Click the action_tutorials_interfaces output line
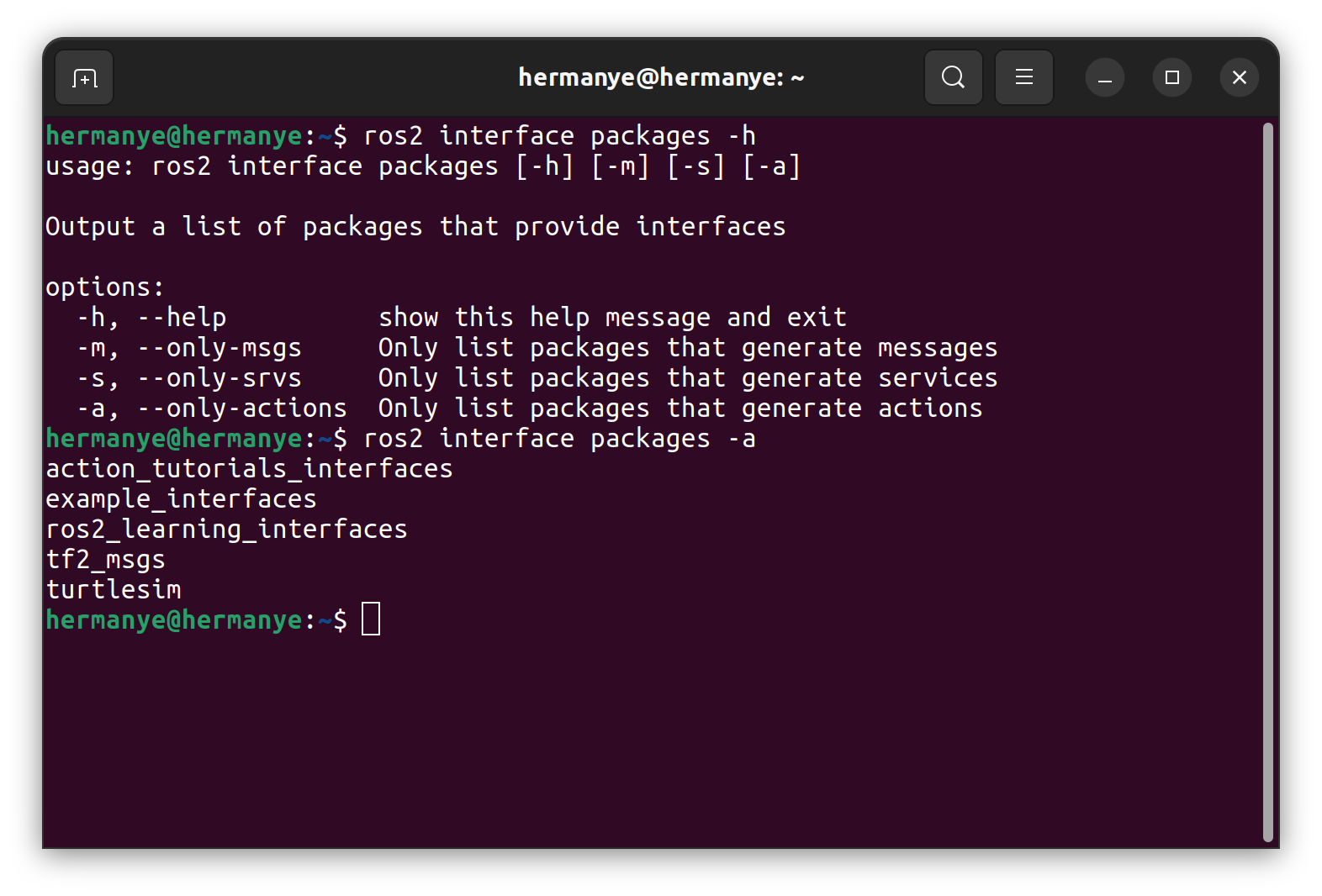Viewport: 1322px width, 896px height. click(x=249, y=469)
